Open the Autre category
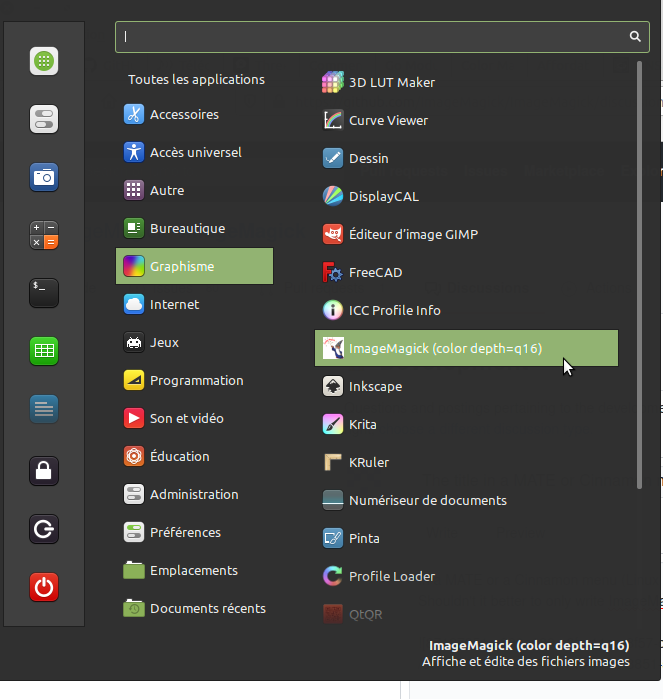Viewport: 663px width, 699px height. click(194, 190)
